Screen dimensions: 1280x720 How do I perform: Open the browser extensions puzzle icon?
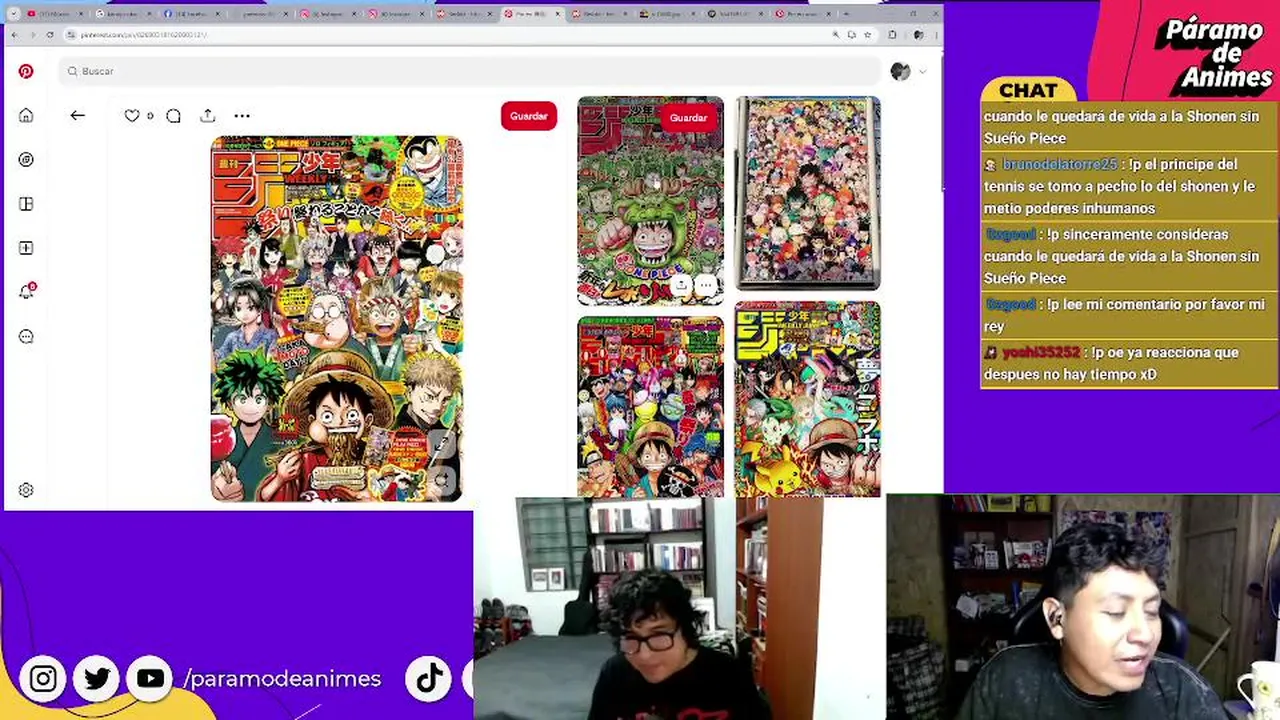coord(892,35)
